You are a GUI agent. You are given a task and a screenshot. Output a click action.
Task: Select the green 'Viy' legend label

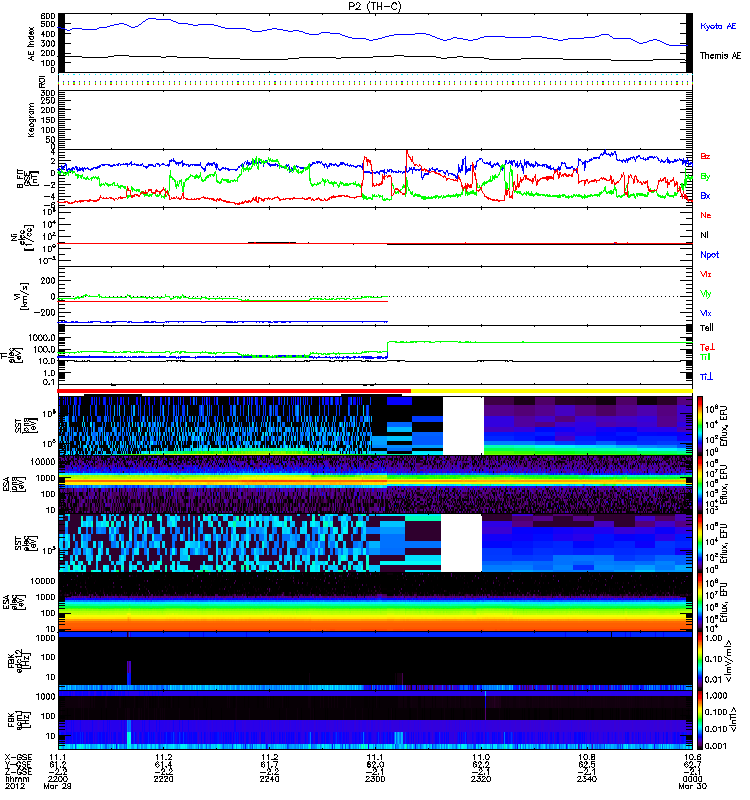pyautogui.click(x=705, y=294)
